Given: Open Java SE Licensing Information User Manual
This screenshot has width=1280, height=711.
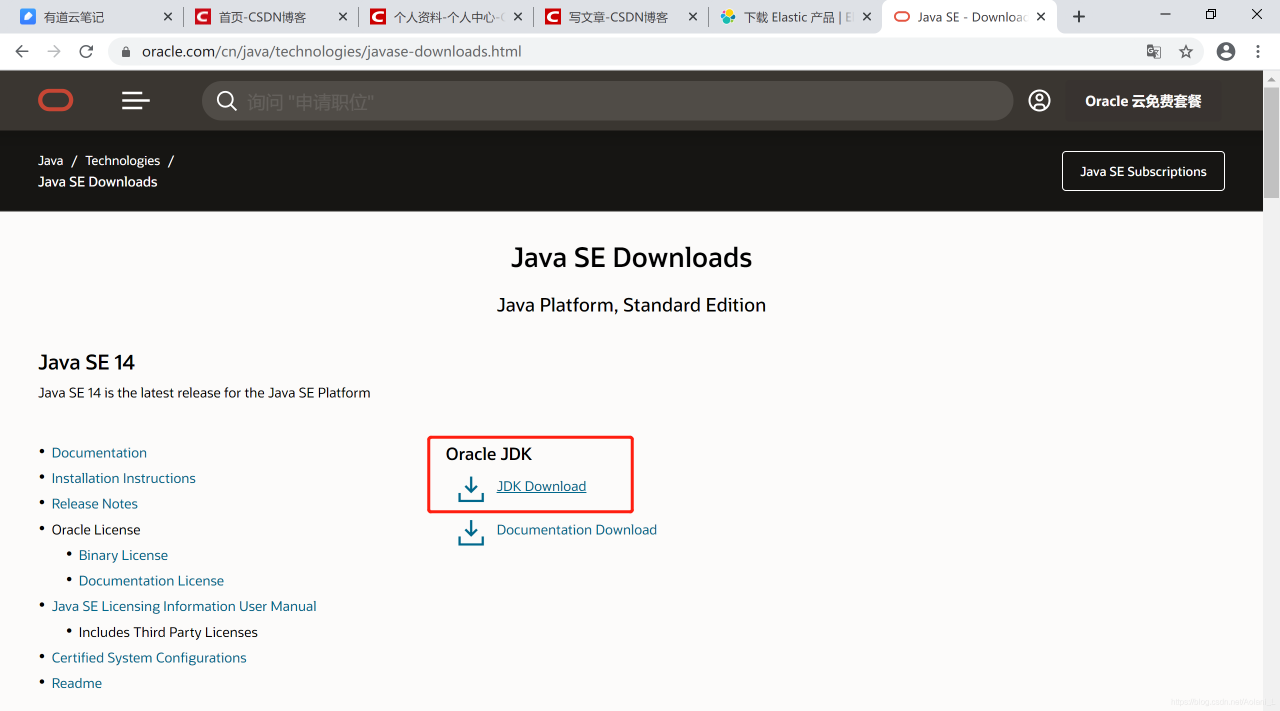Looking at the screenshot, I should tap(184, 606).
